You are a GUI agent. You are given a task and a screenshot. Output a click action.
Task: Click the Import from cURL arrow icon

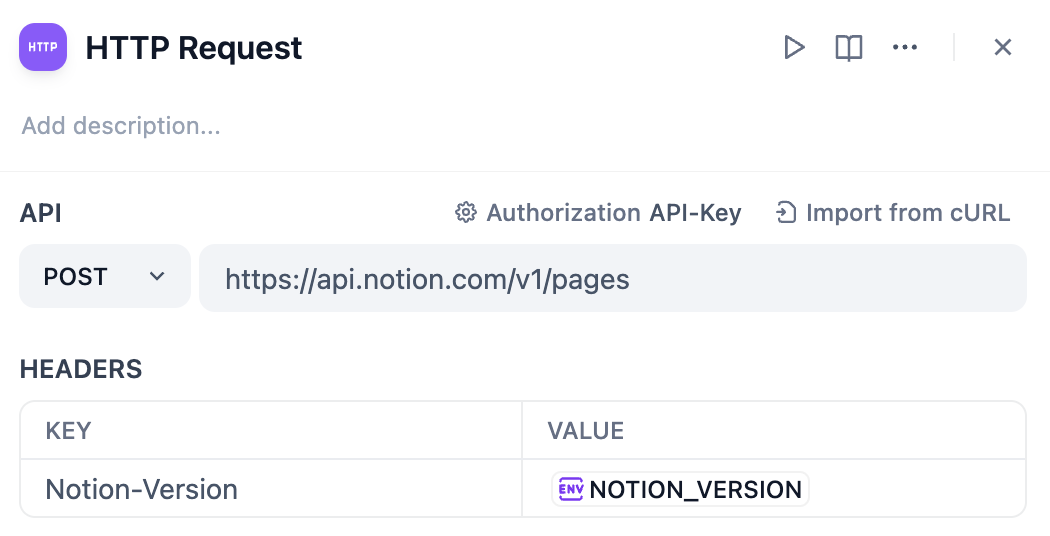pyautogui.click(x=787, y=213)
